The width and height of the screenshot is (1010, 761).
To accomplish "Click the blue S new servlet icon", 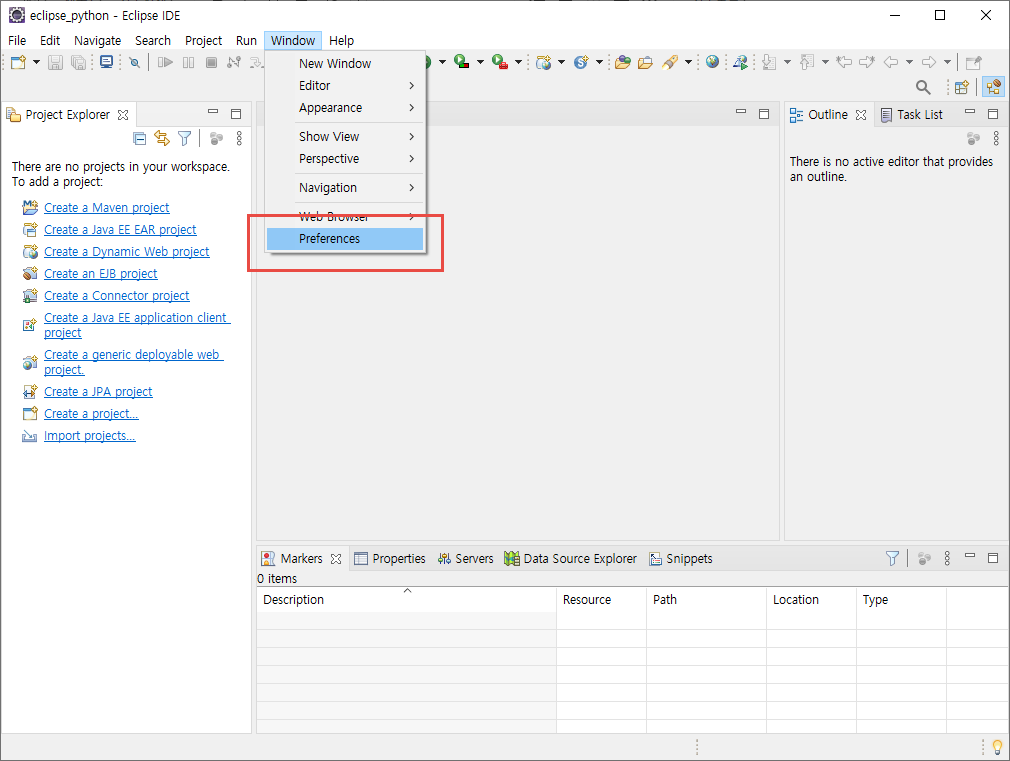I will pyautogui.click(x=581, y=63).
